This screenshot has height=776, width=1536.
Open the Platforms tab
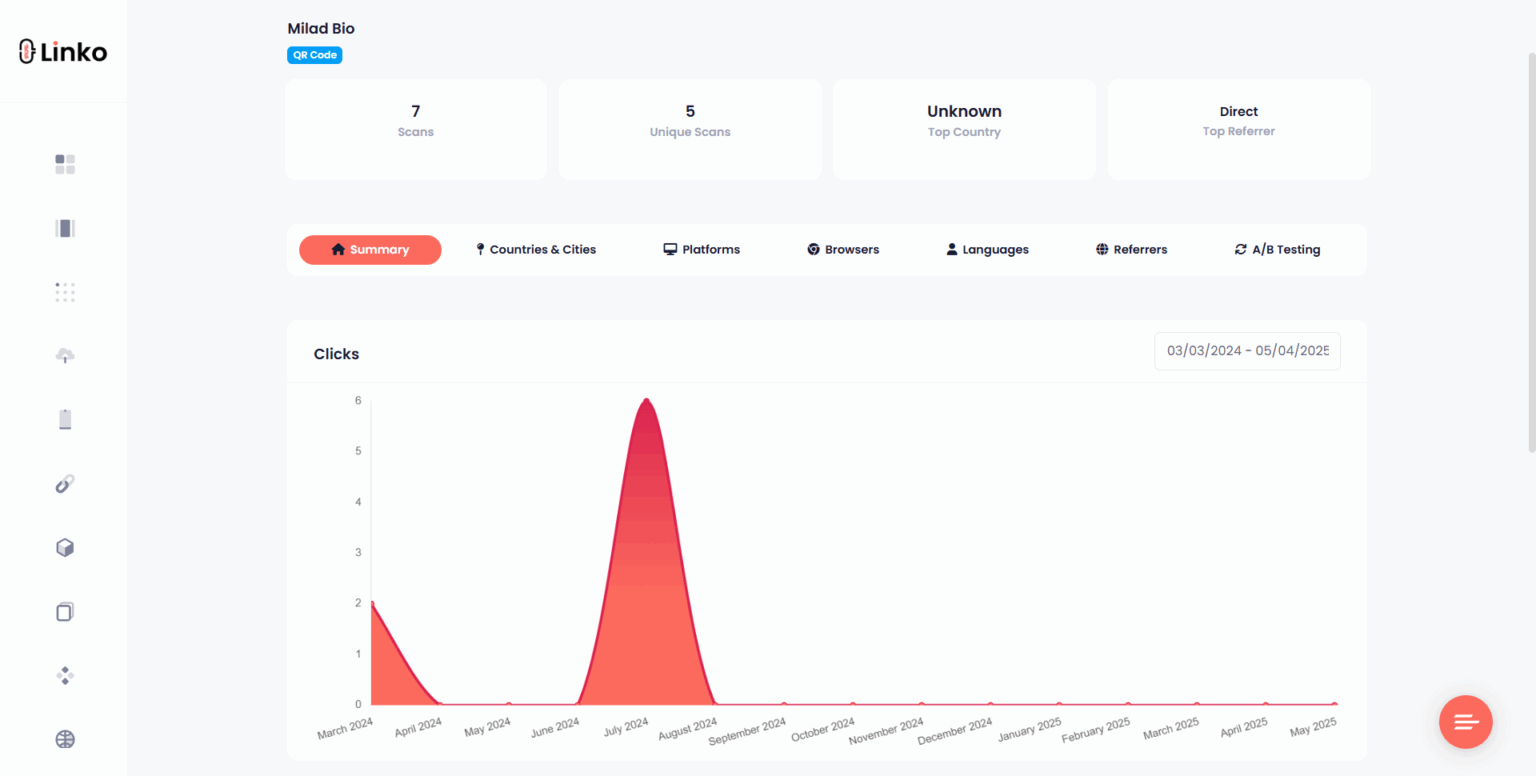[x=702, y=250]
